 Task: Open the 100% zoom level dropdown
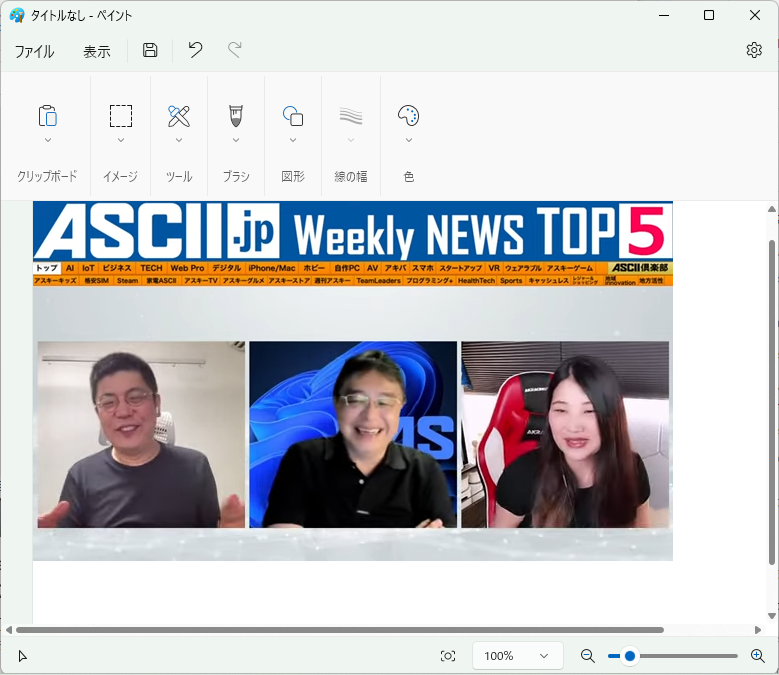tap(516, 656)
